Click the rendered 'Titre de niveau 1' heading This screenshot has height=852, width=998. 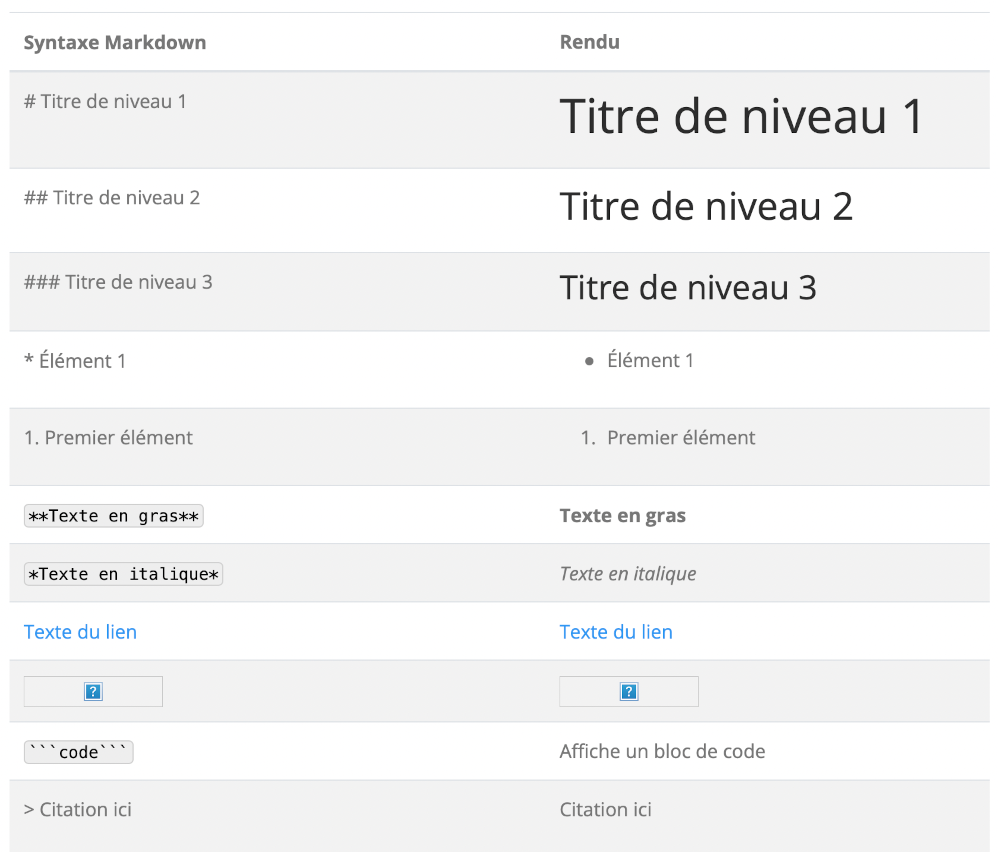741,116
